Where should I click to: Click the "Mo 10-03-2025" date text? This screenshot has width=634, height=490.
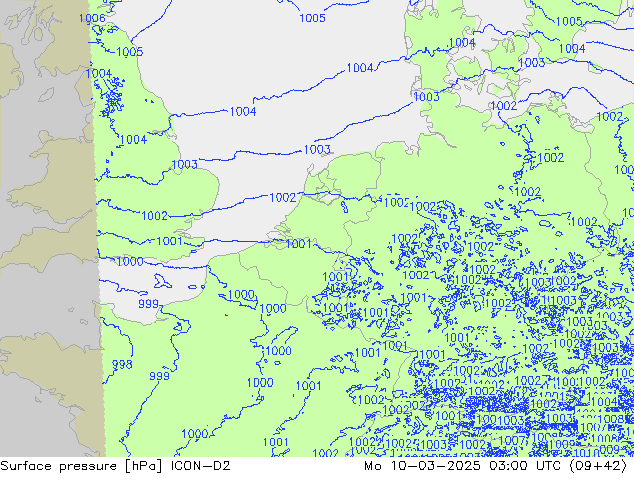click(x=422, y=466)
